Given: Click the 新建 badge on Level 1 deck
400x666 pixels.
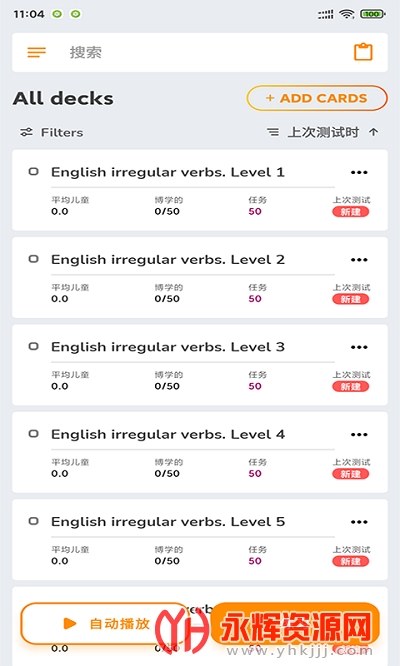Looking at the screenshot, I should (350, 212).
